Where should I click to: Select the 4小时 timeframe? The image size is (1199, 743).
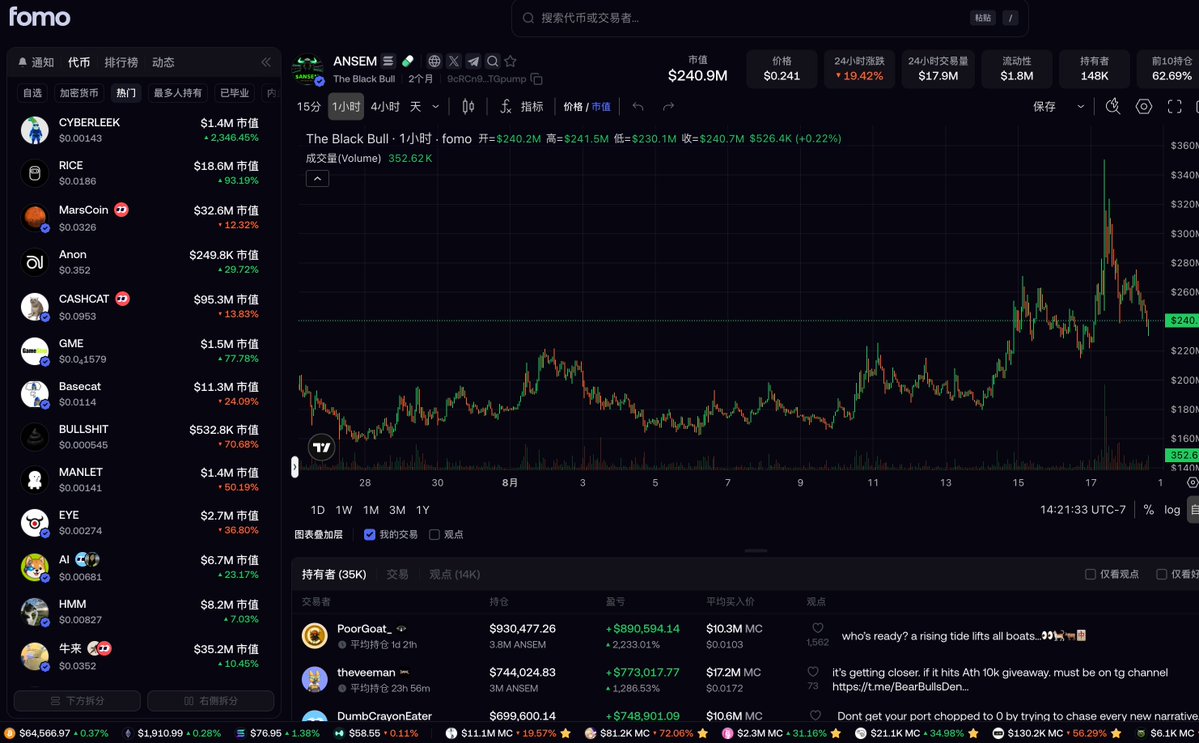(385, 107)
